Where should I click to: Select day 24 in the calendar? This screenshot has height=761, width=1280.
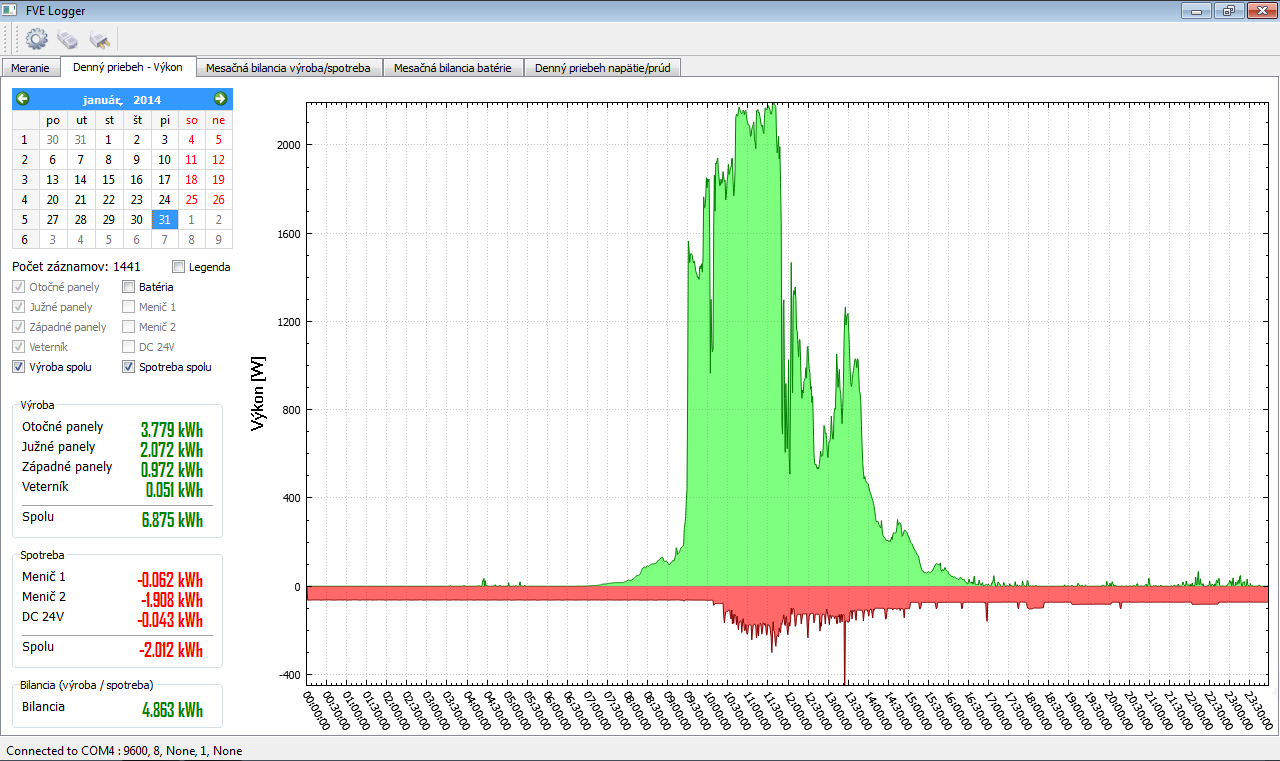pyautogui.click(x=165, y=200)
